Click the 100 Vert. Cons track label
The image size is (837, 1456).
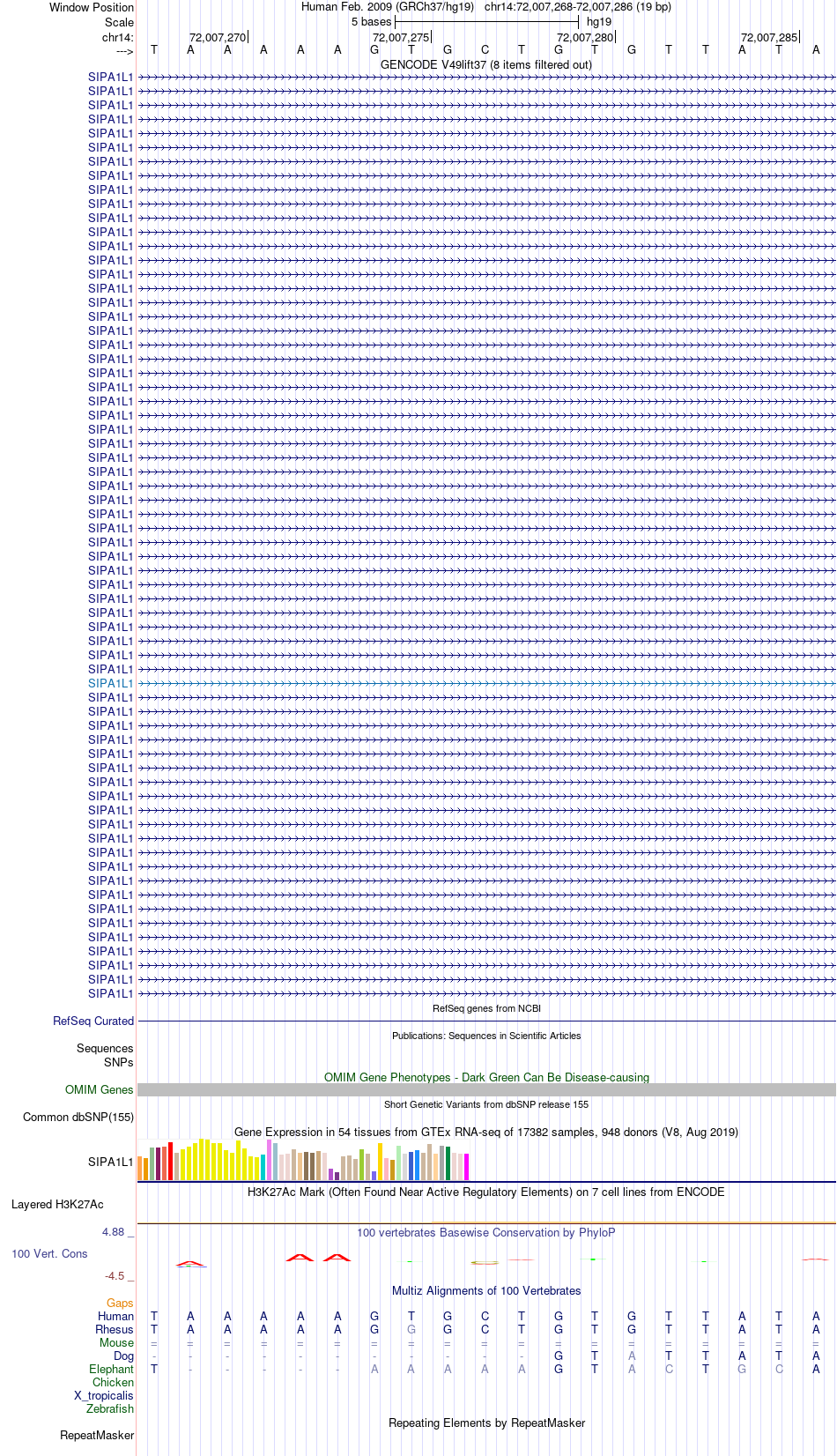coord(49,1253)
